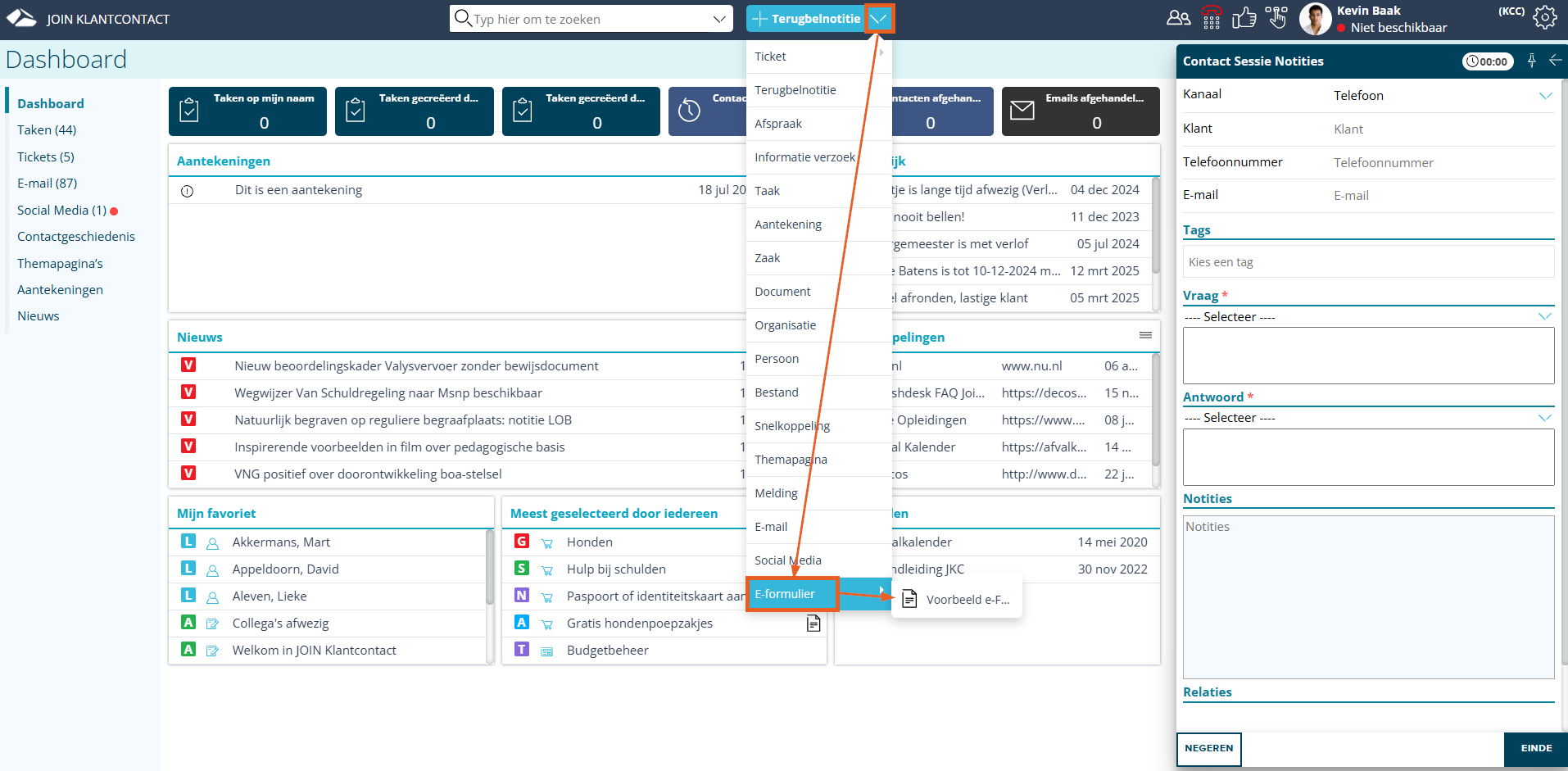
Task: Click the document icon beside Gratis hondenpoepzakjes
Action: [x=813, y=624]
